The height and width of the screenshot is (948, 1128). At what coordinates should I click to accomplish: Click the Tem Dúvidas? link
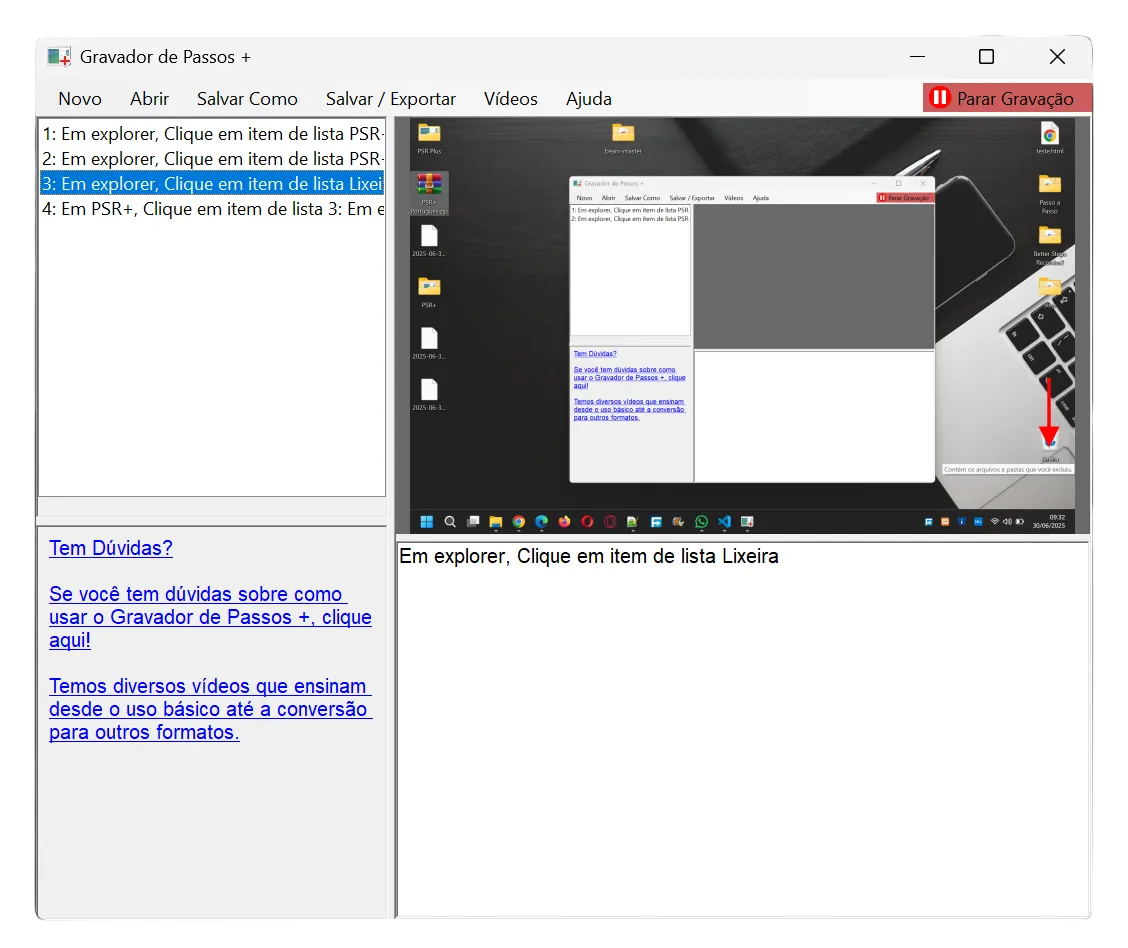(111, 548)
